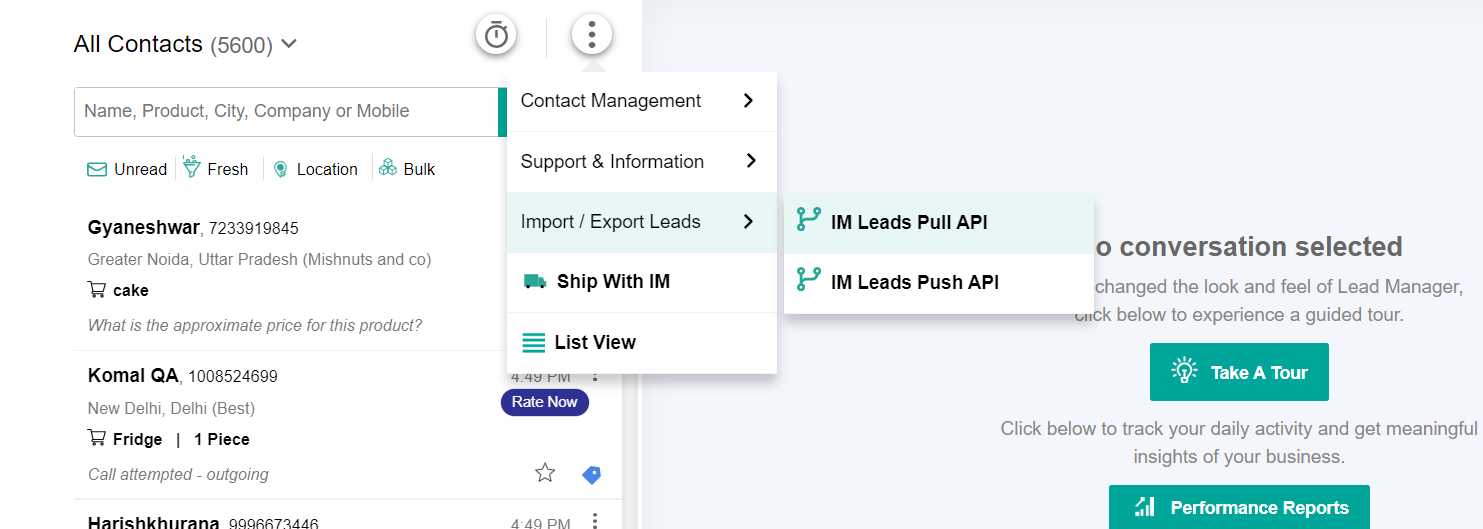Viewport: 1483px width, 529px height.
Task: Click the three-dot more options button
Action: 591,35
